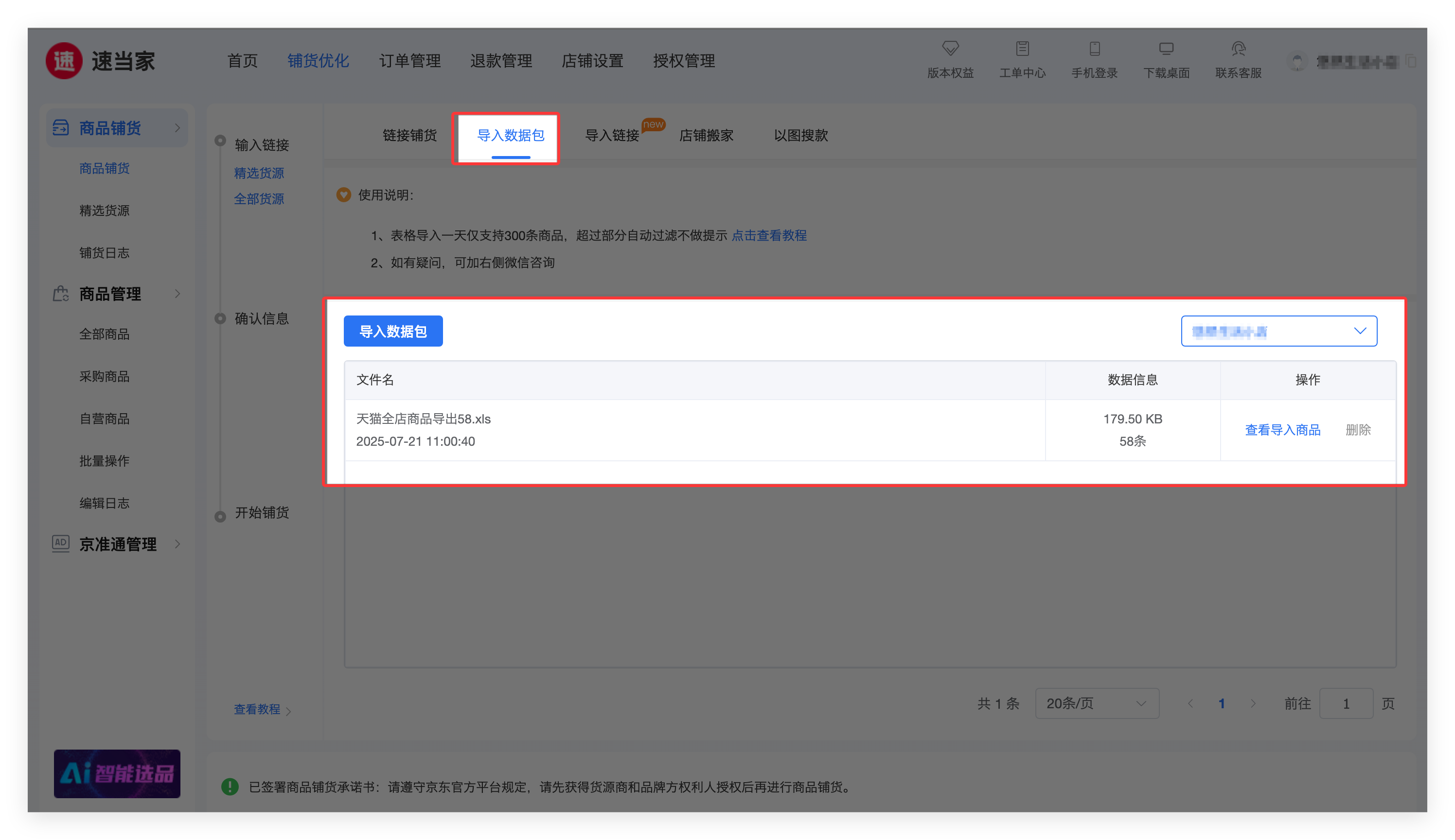The width and height of the screenshot is (1455, 840).
Task: Open the 工单中心 ticket icon
Action: (x=1022, y=49)
